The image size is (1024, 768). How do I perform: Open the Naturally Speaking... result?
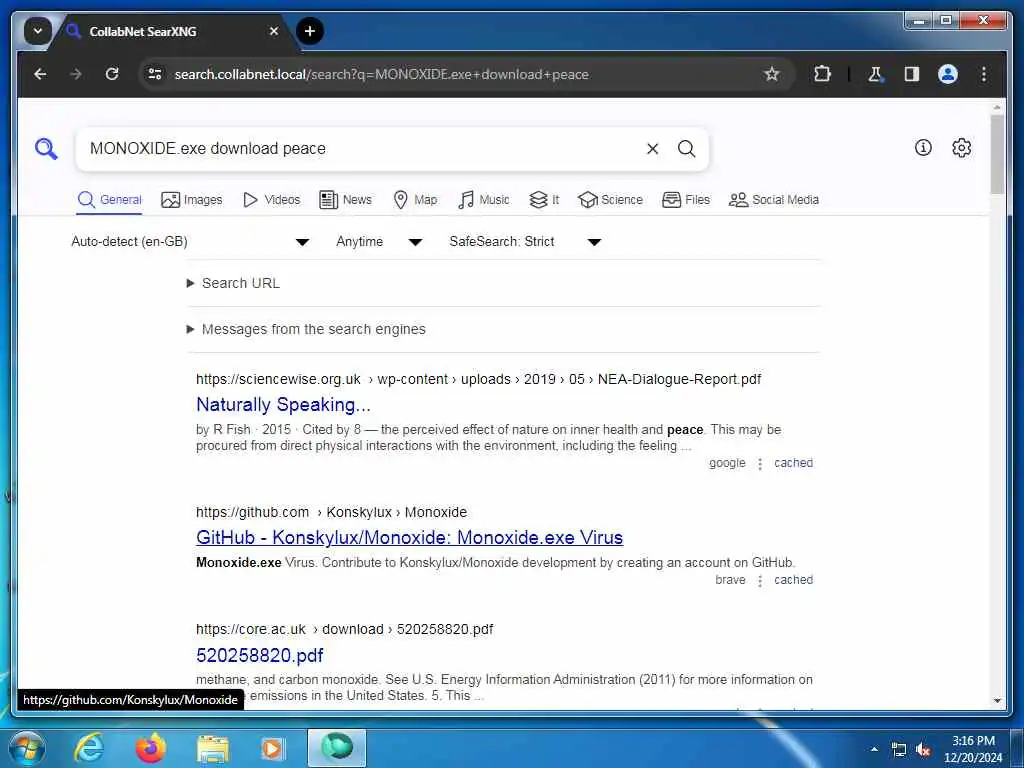coord(283,405)
